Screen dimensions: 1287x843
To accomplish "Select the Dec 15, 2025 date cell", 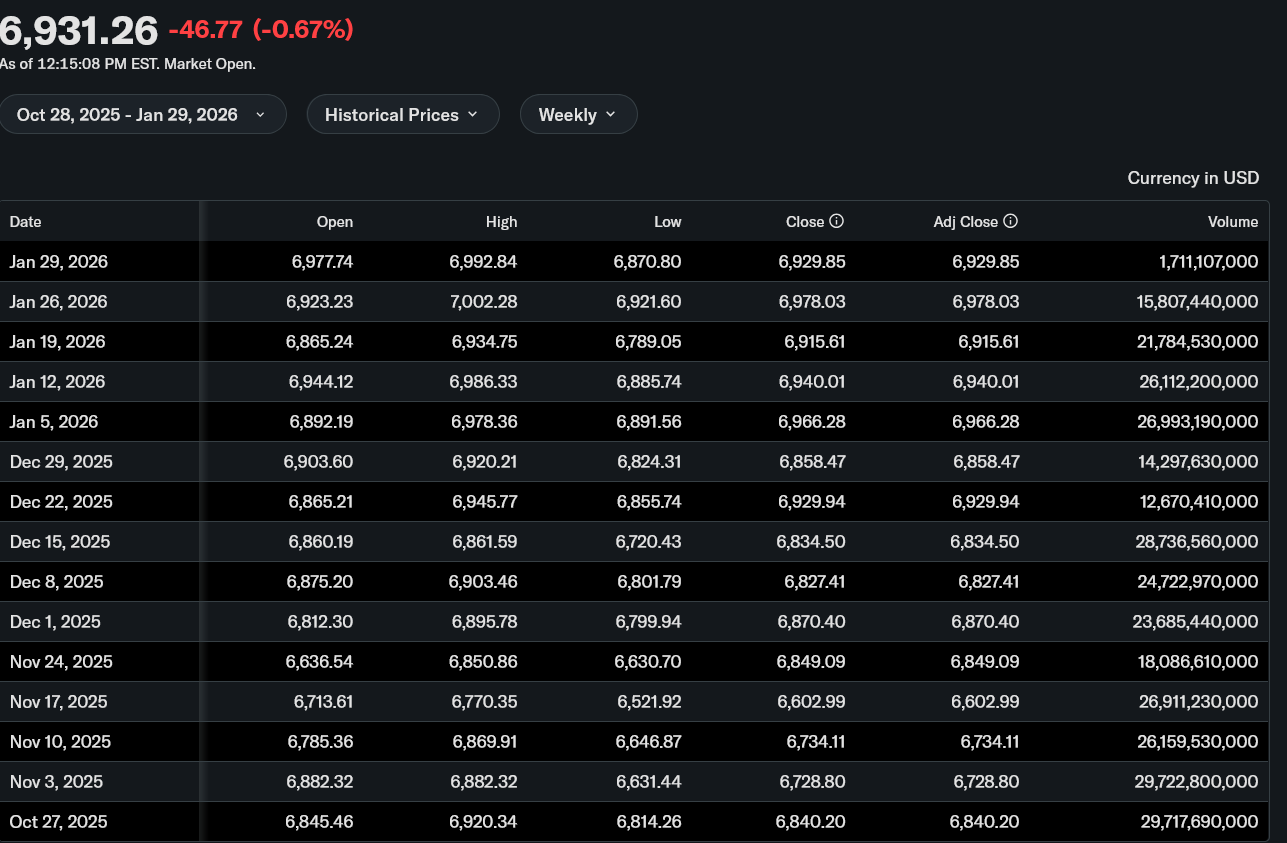I will point(60,542).
